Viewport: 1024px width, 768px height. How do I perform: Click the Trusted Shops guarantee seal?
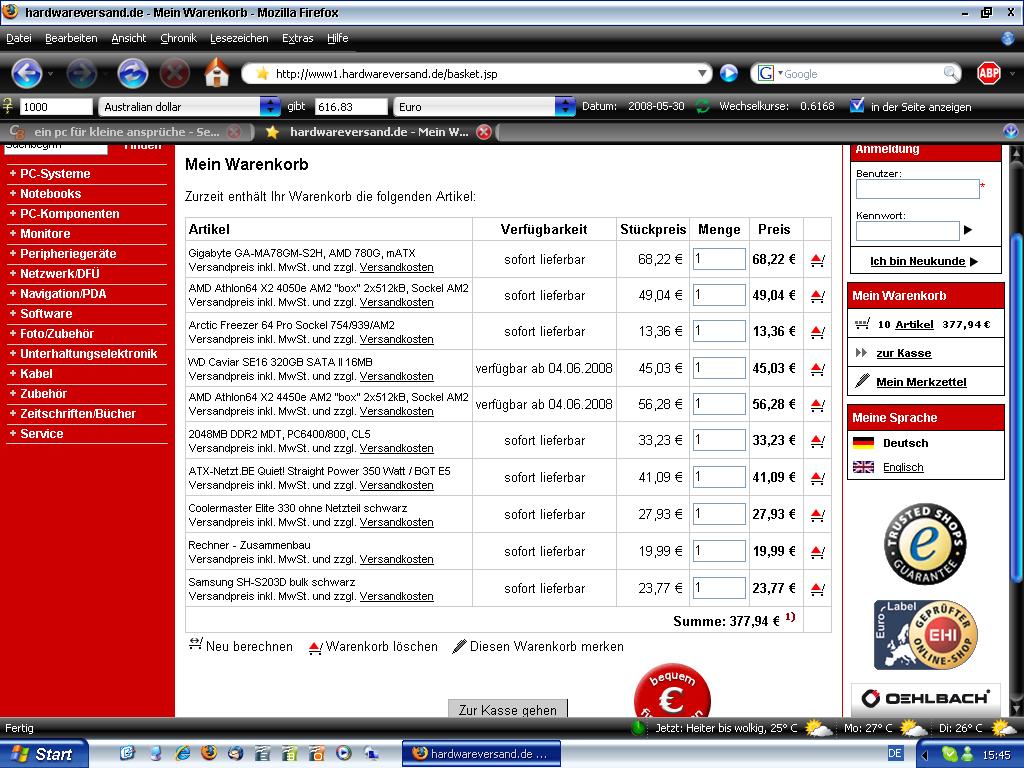click(x=925, y=543)
